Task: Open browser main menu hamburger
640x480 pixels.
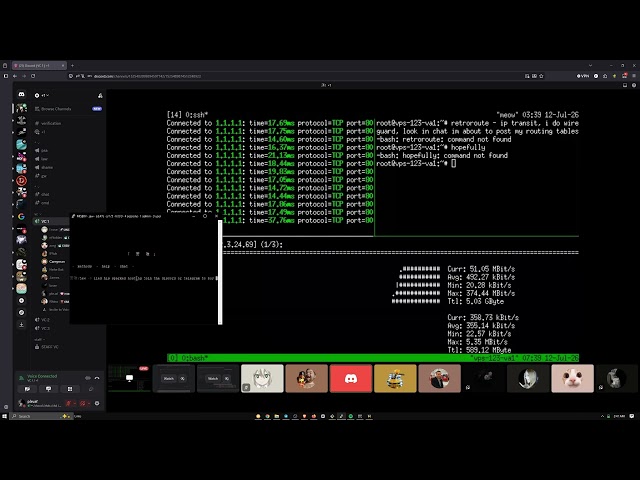Action: (634, 76)
